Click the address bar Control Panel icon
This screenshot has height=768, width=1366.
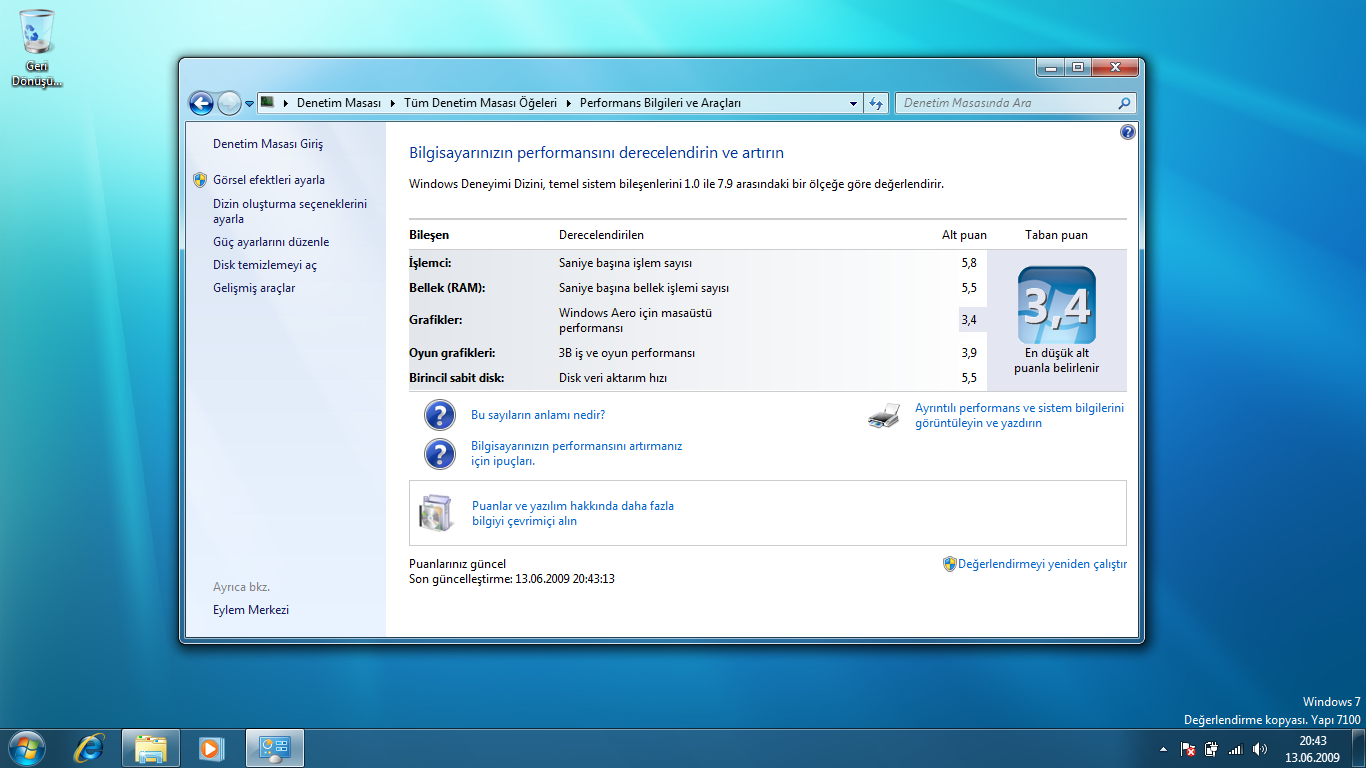(x=267, y=102)
